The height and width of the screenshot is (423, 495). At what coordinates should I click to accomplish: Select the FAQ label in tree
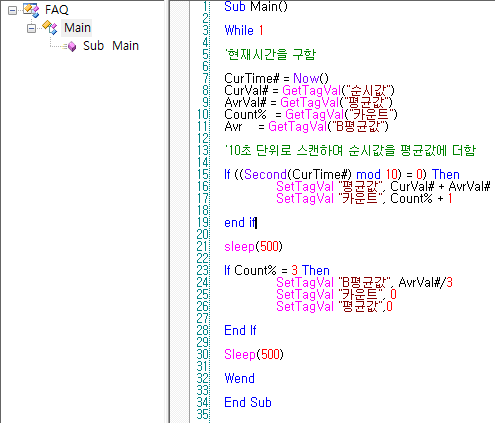57,10
